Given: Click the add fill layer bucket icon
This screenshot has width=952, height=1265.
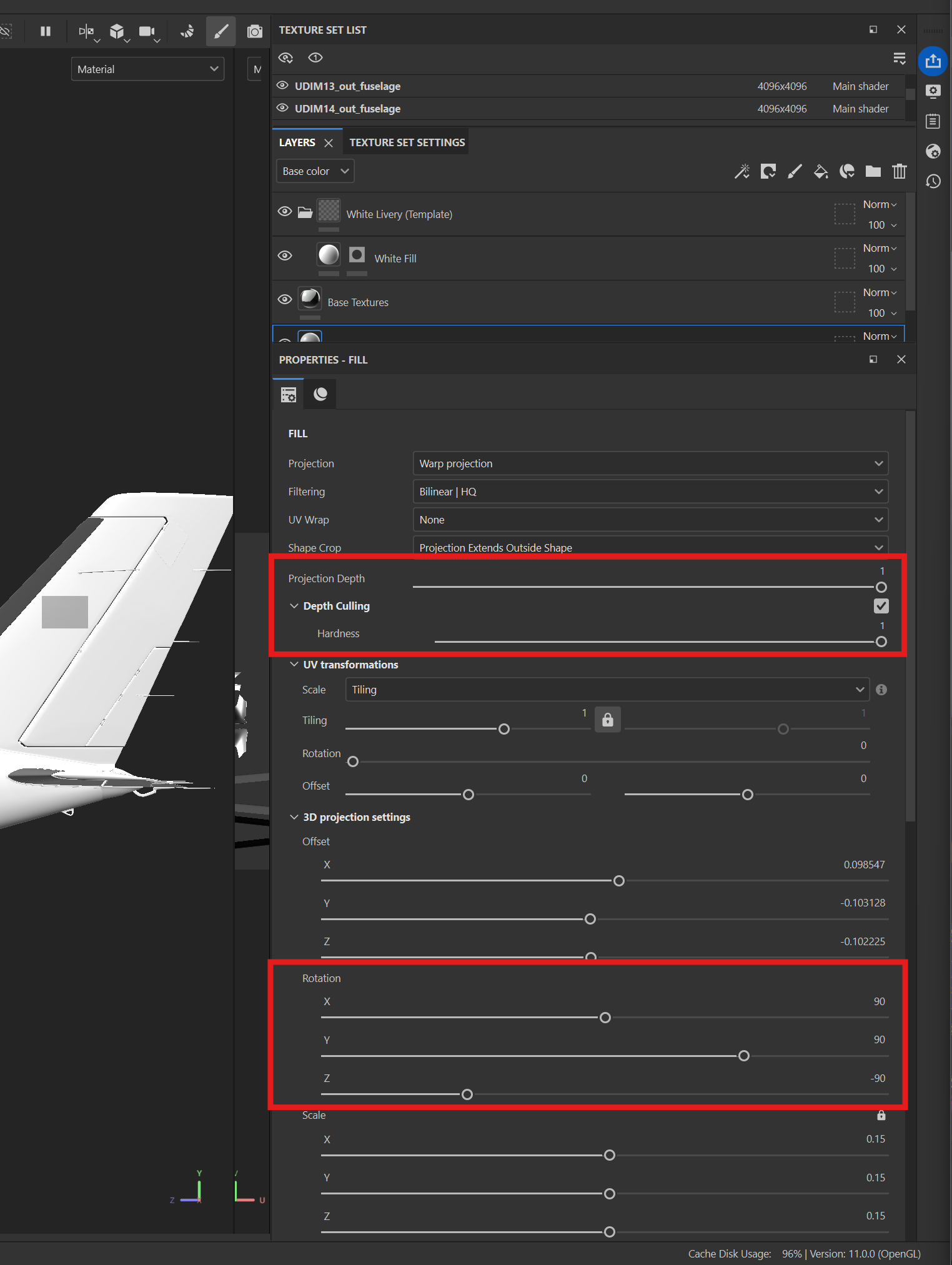Looking at the screenshot, I should [821, 171].
